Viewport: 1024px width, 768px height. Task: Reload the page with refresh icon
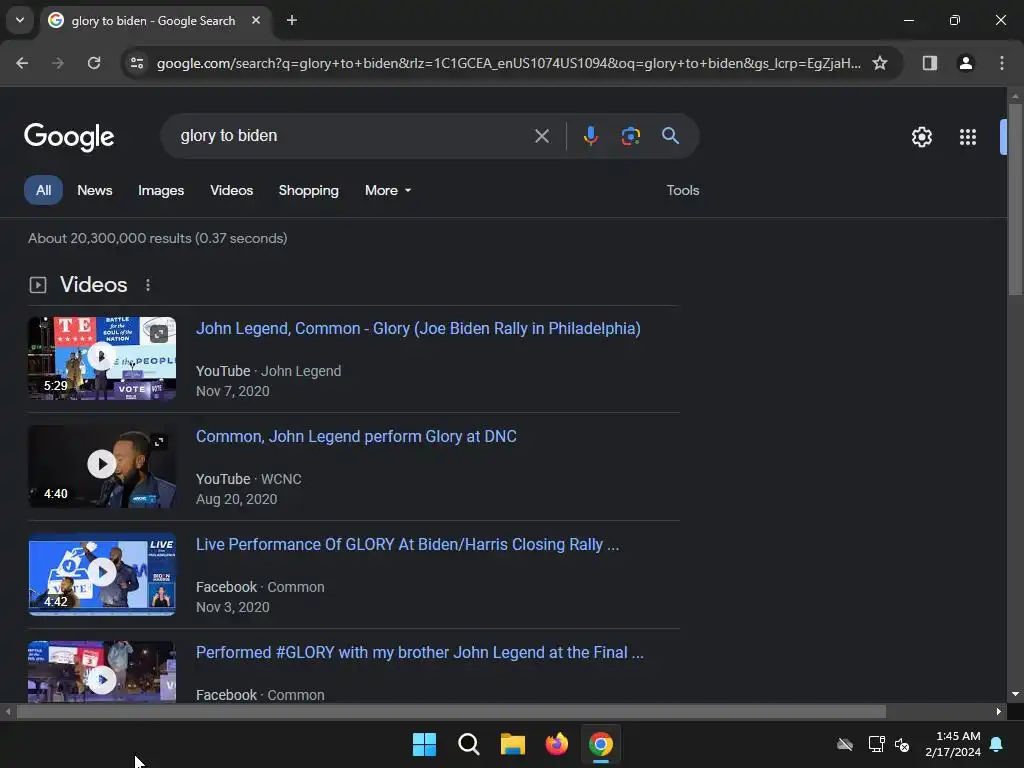point(94,63)
